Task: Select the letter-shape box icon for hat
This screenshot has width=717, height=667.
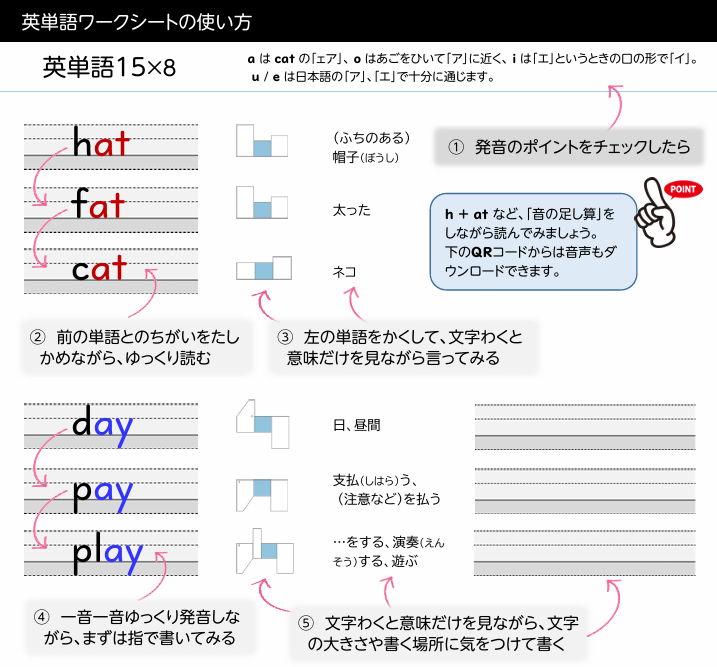Action: pyautogui.click(x=262, y=141)
